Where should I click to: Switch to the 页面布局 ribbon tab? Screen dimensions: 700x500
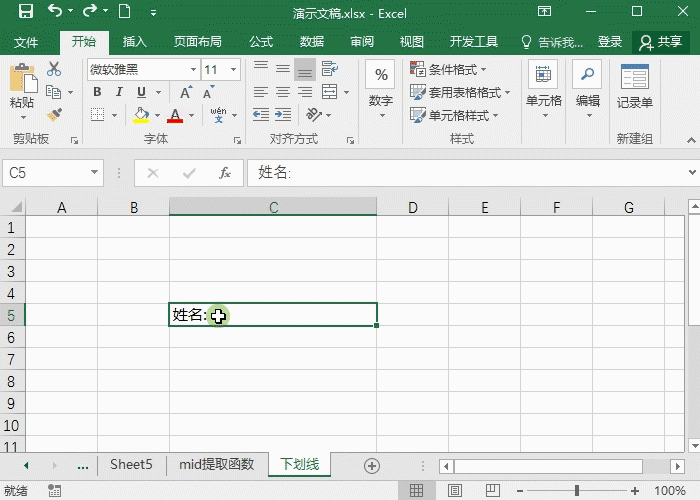point(197,42)
